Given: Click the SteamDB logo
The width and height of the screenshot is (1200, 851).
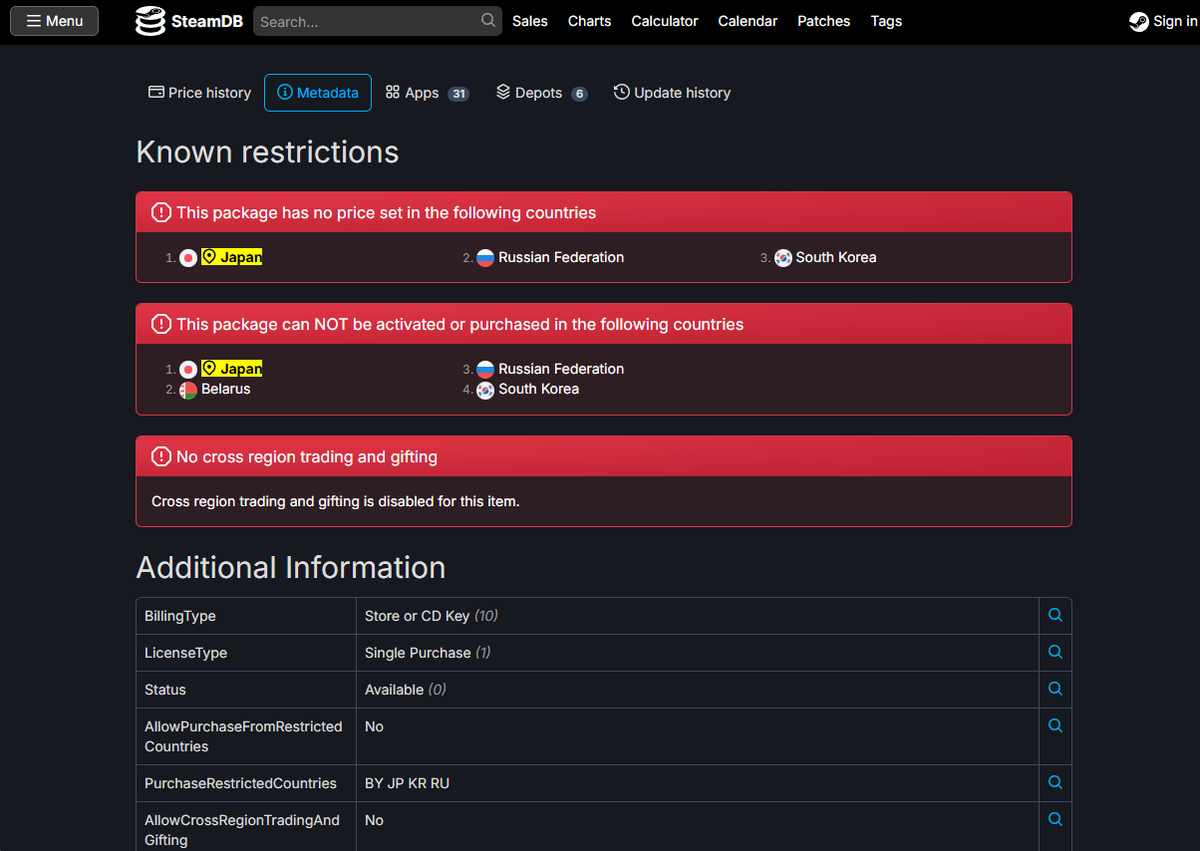Looking at the screenshot, I should pos(190,21).
